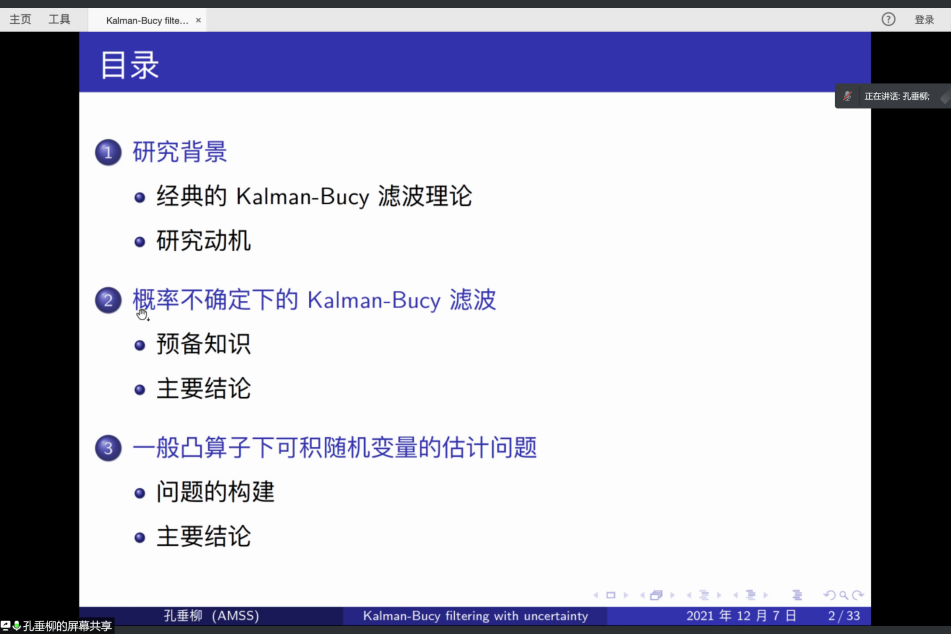
Task: Click the frame navigation stacked rectangles icon
Action: click(656, 595)
